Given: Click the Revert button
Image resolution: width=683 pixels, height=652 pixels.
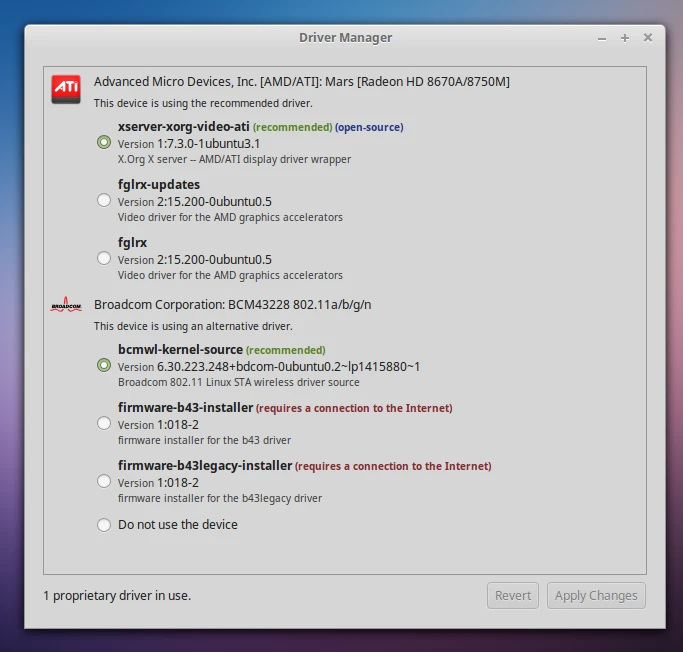Looking at the screenshot, I should point(513,595).
